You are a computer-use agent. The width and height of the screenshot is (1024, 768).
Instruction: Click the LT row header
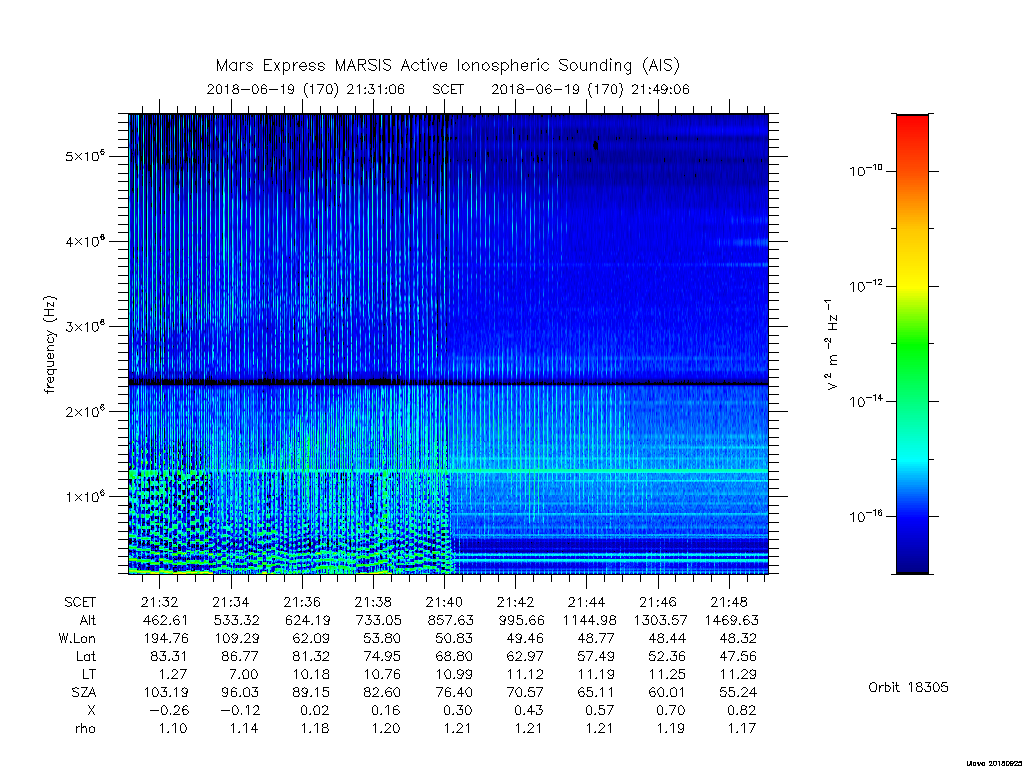(x=89, y=674)
